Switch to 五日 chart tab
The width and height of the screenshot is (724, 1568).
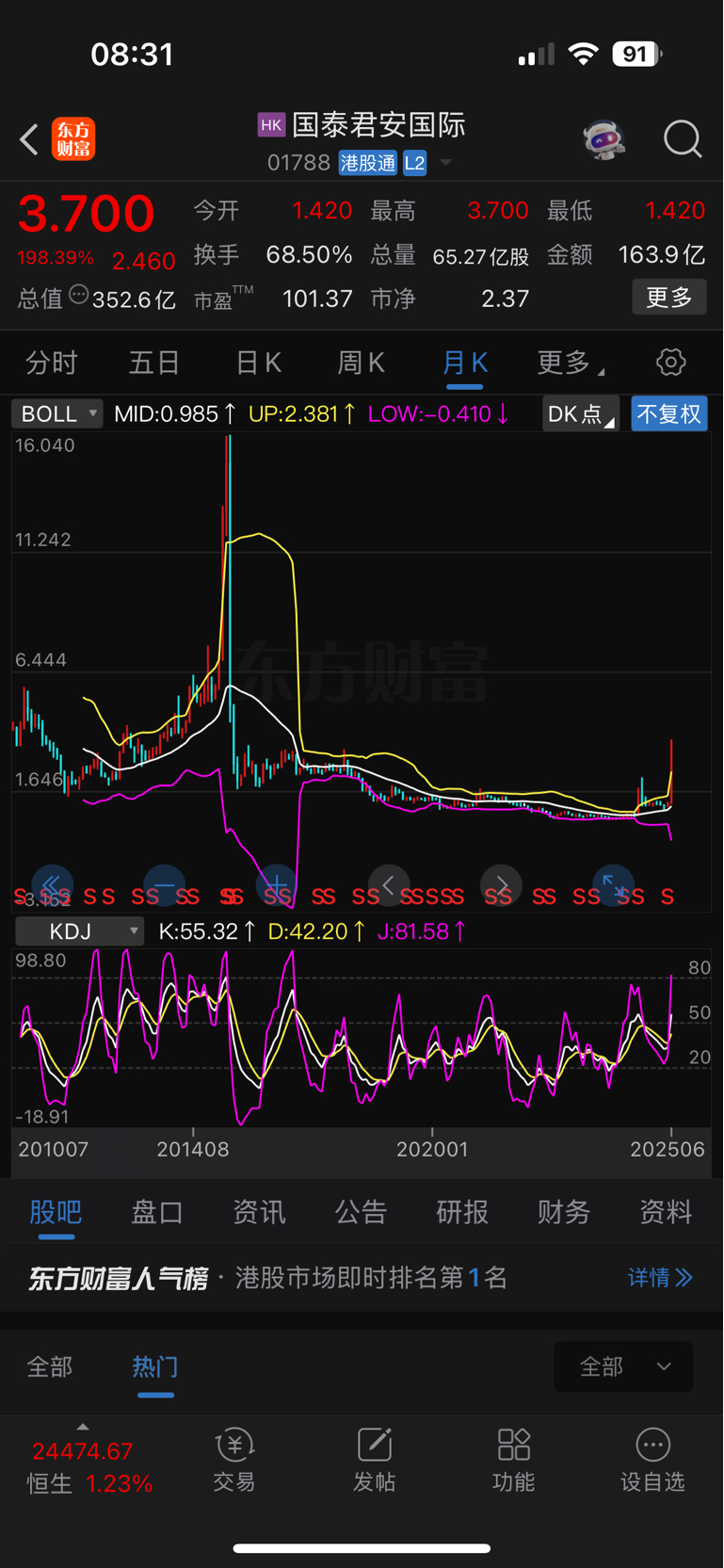pos(154,363)
